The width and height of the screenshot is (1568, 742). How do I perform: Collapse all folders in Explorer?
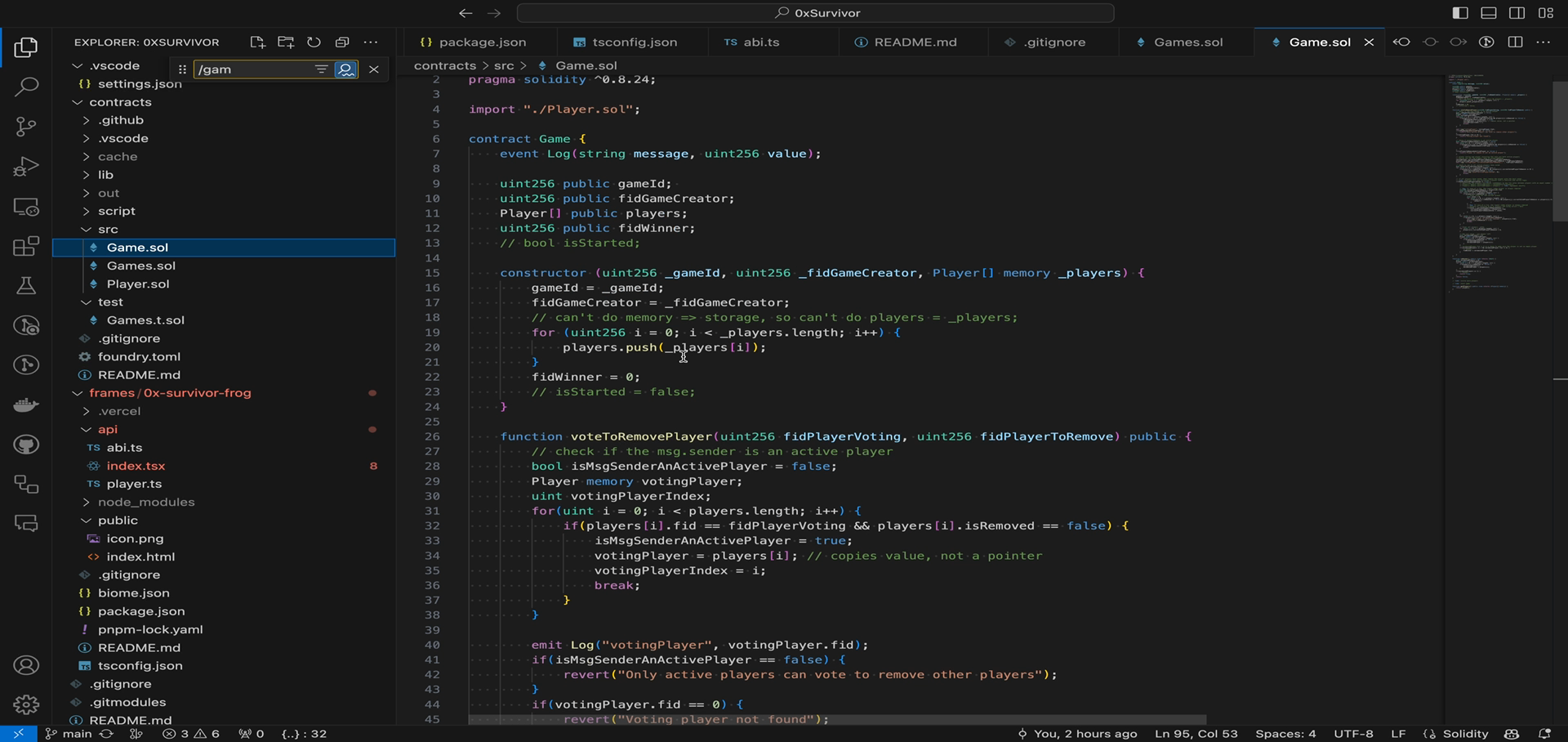tap(342, 42)
